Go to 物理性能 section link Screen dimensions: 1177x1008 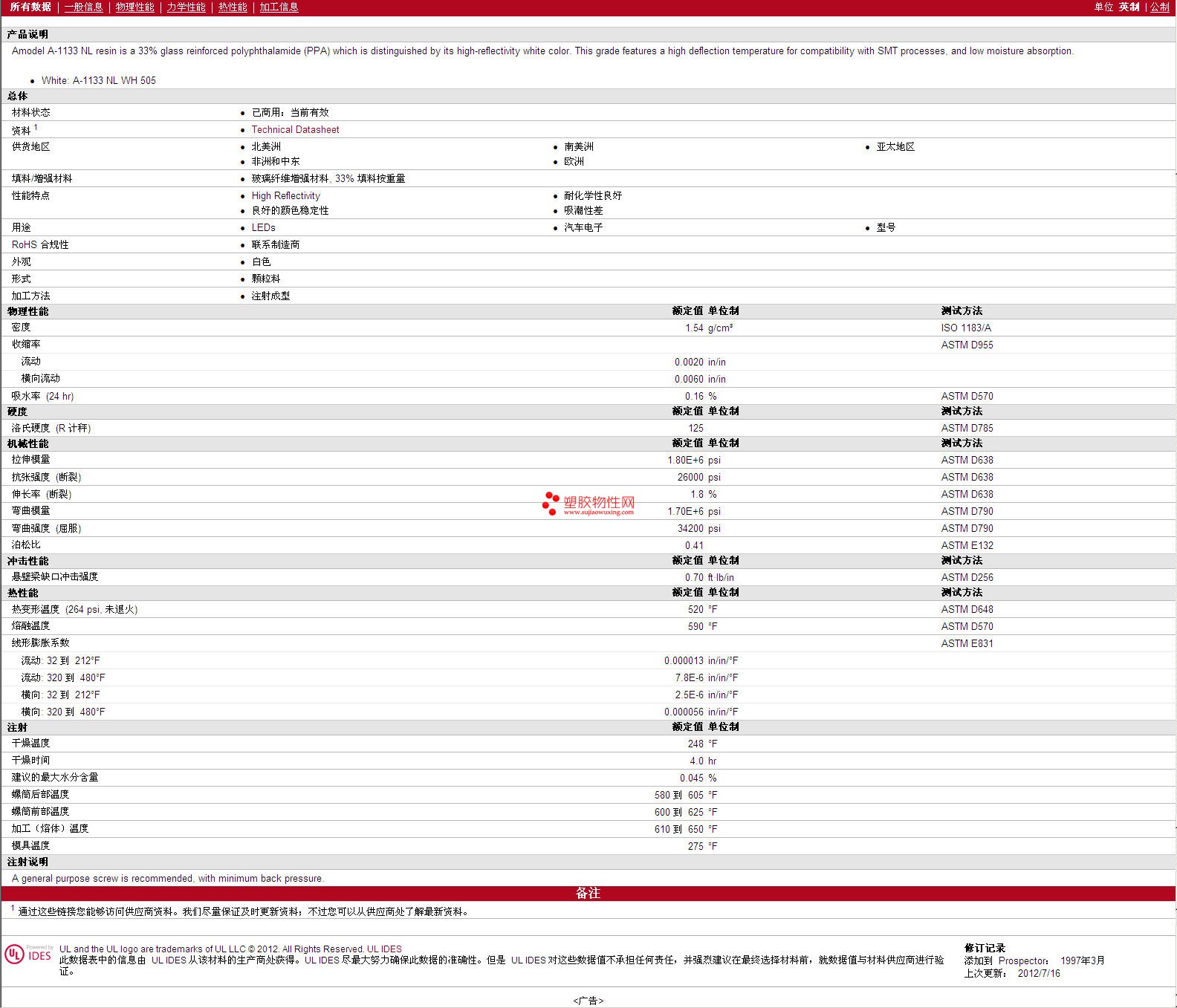coord(134,7)
